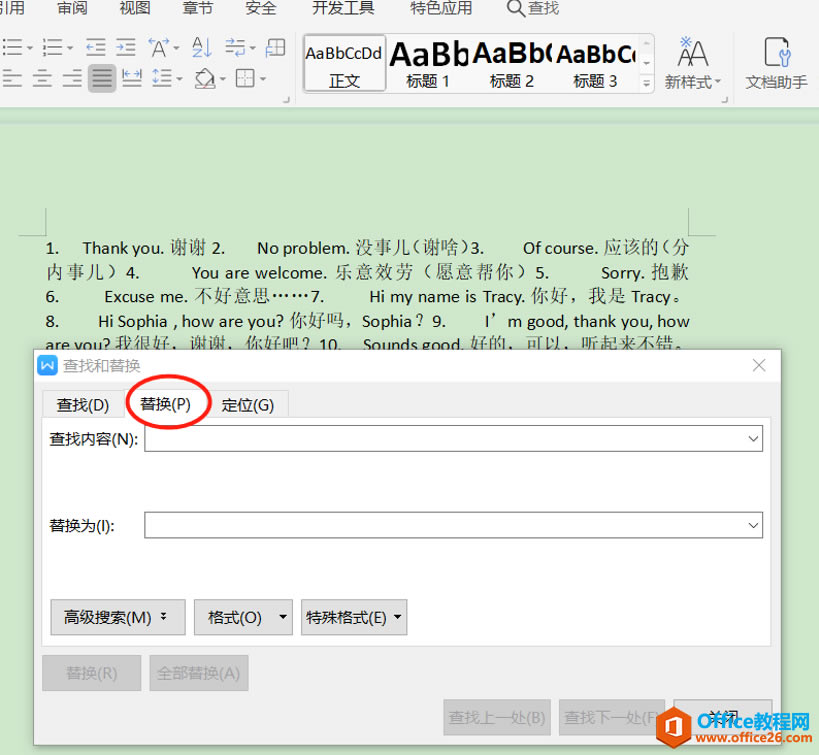The image size is (819, 755).
Task: Open the 视图 ribbon tab
Action: [135, 8]
